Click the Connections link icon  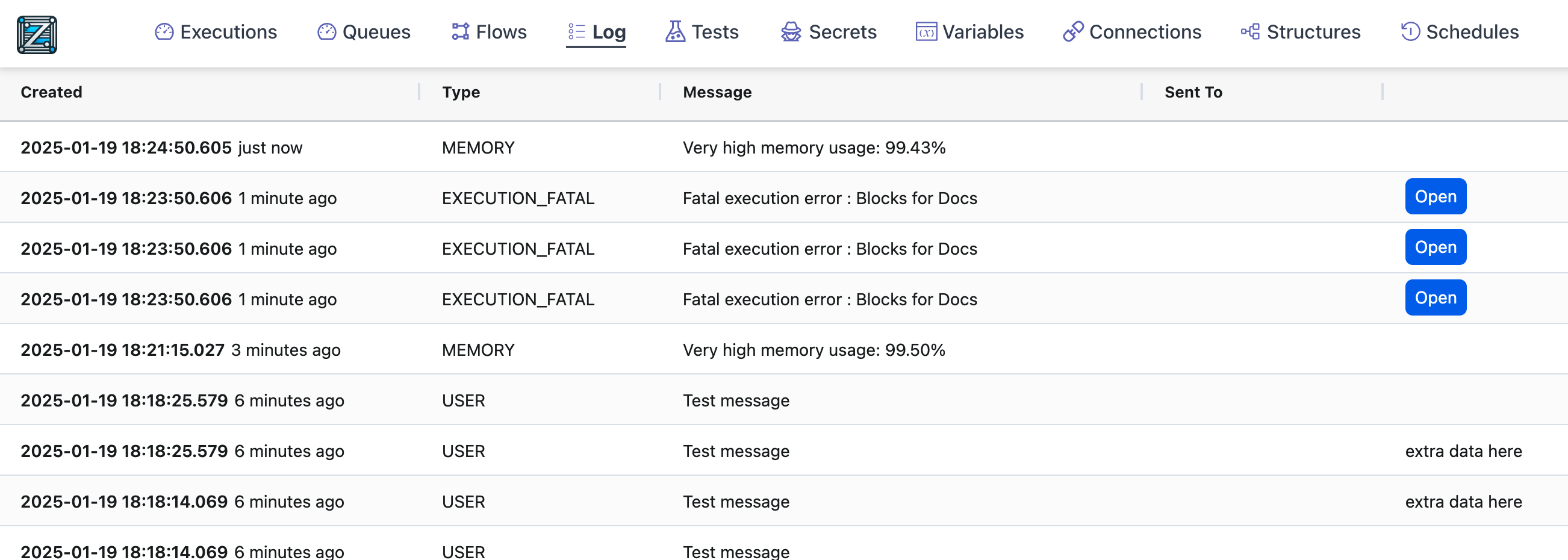pyautogui.click(x=1072, y=32)
